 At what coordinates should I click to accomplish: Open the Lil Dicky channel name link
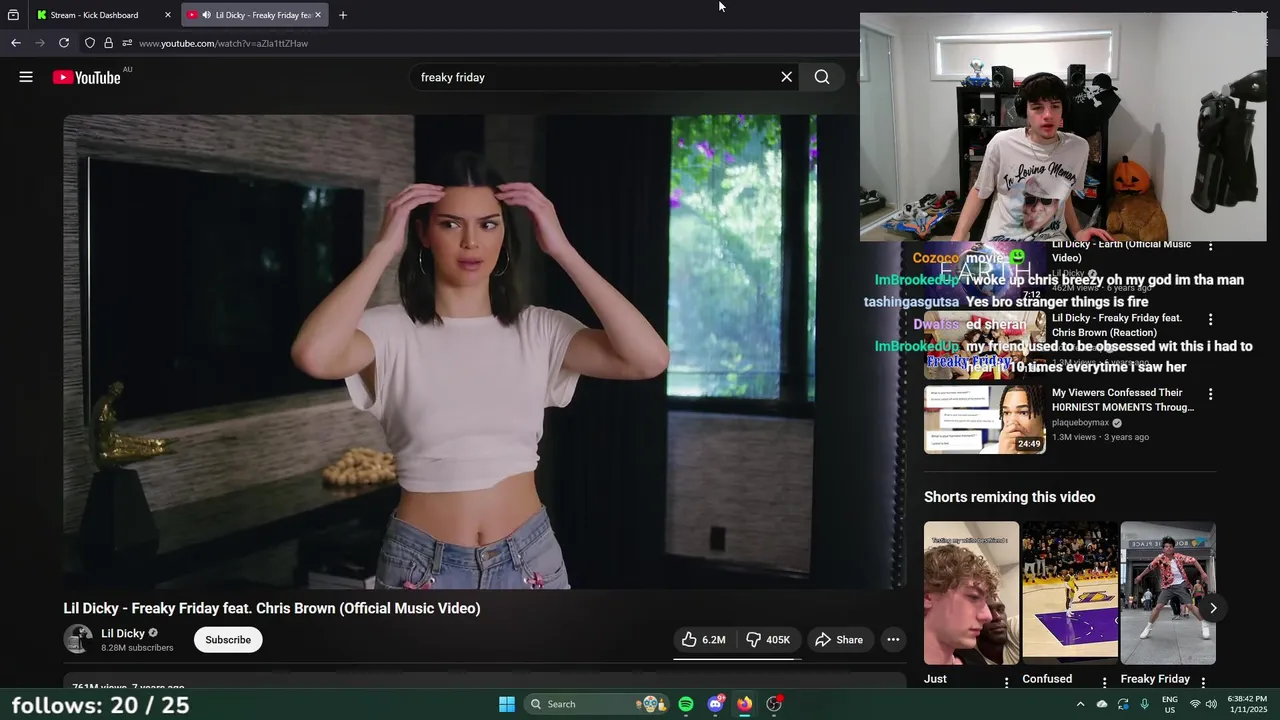[123, 633]
